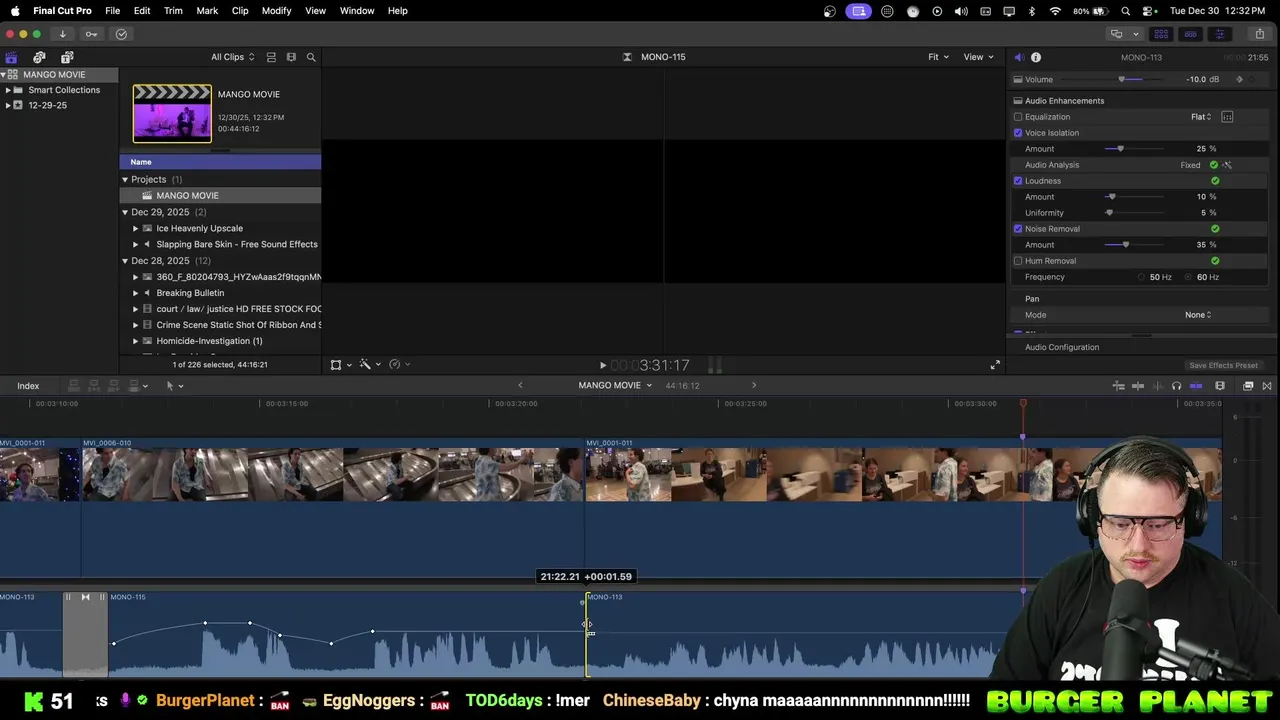The height and width of the screenshot is (720, 1280).
Task: Open the Edit menu
Action: point(142,11)
